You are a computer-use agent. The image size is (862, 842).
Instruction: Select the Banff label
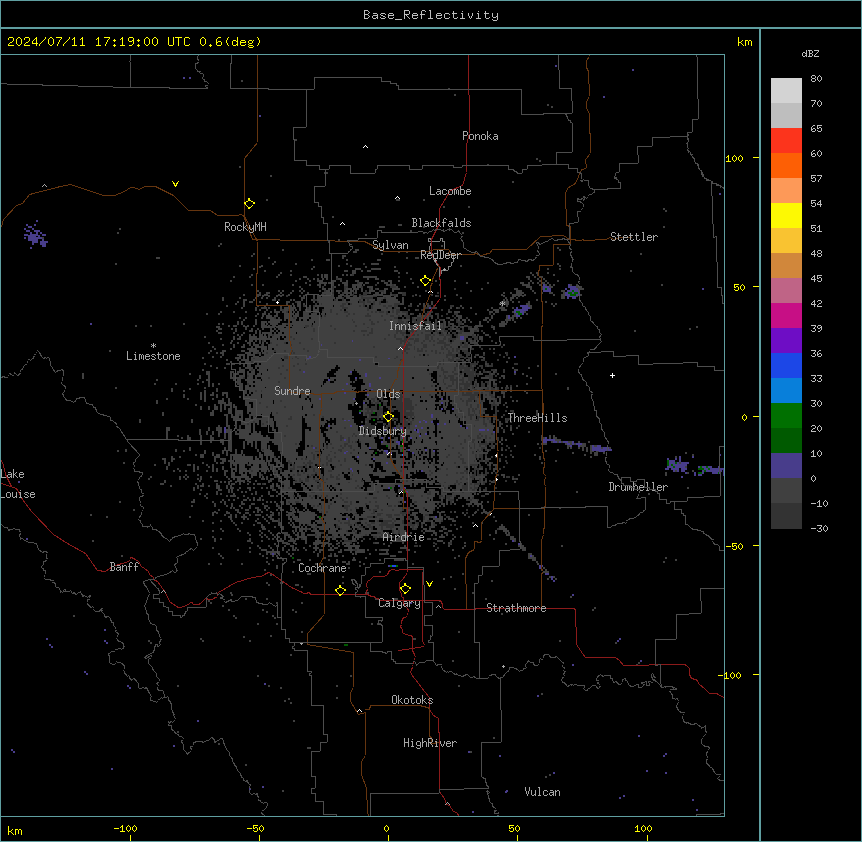(124, 567)
